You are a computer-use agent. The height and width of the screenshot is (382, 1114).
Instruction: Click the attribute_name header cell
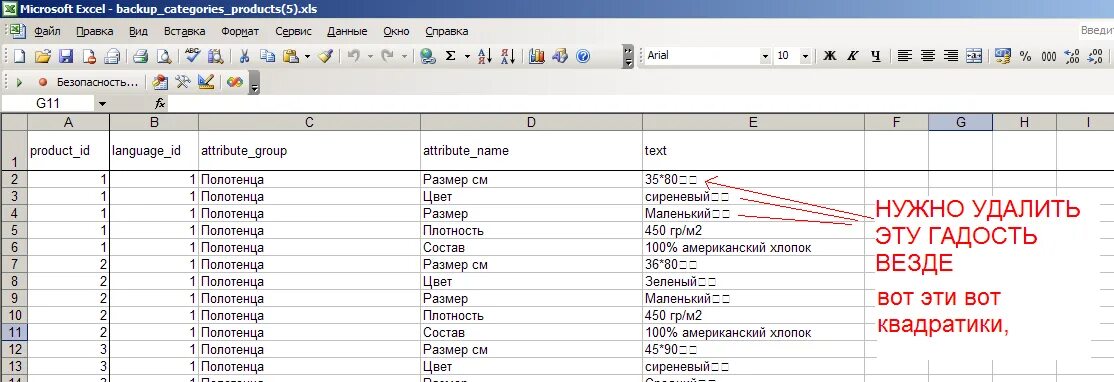point(531,151)
